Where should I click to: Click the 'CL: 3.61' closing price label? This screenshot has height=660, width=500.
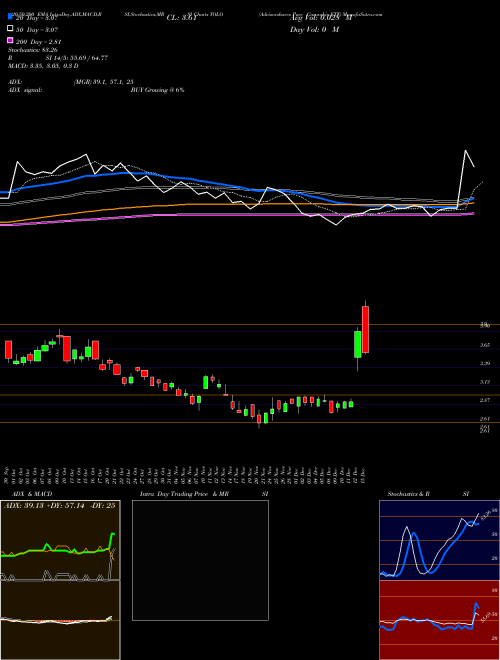[x=181, y=18]
